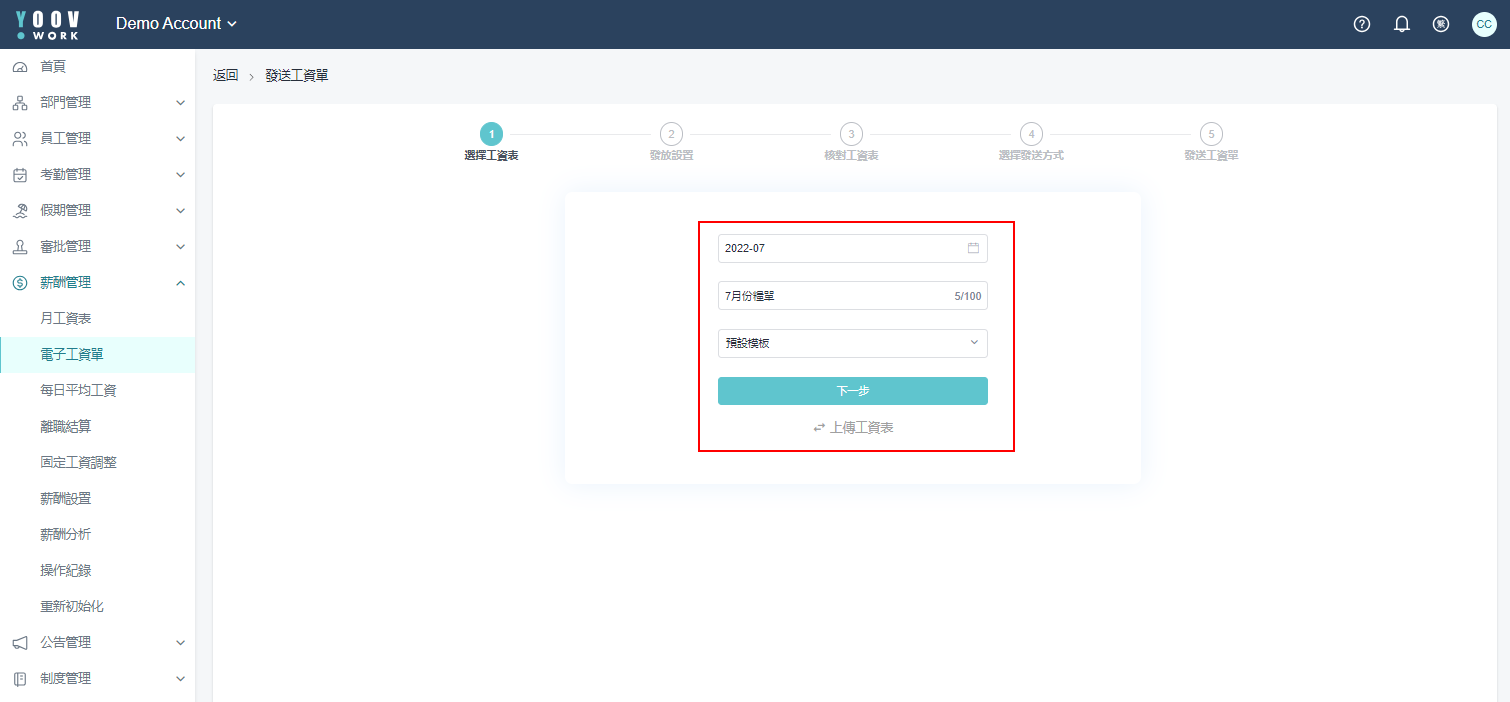Image resolution: width=1510 pixels, height=702 pixels.
Task: Click the 返回 breadcrumb link
Action: click(225, 76)
